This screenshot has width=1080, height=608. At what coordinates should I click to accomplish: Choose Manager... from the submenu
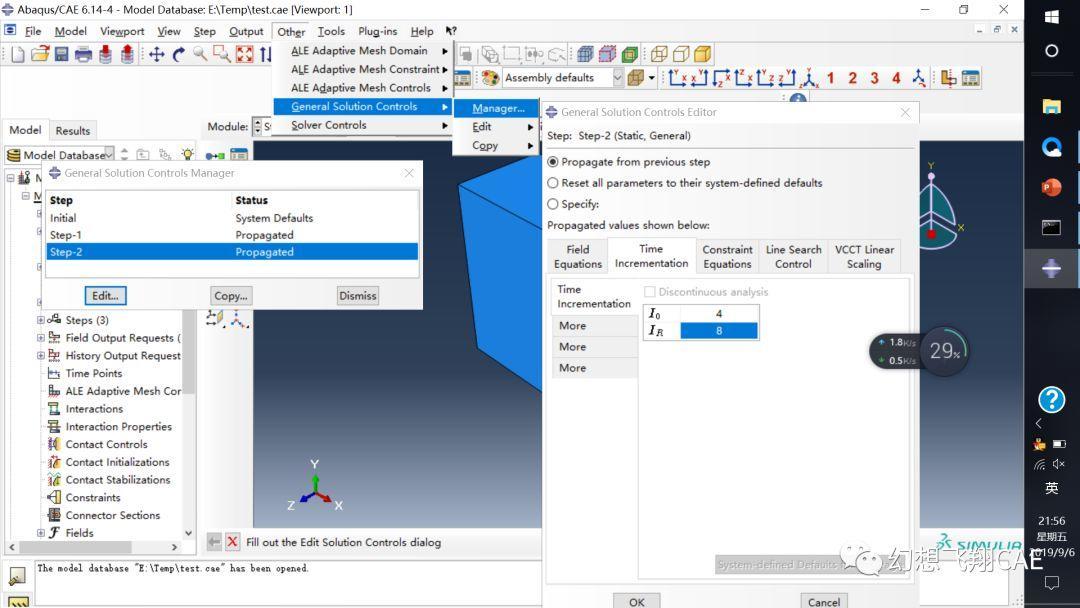point(498,108)
